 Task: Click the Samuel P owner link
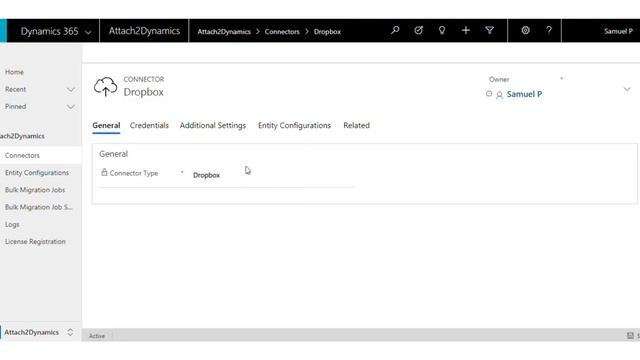(524, 94)
